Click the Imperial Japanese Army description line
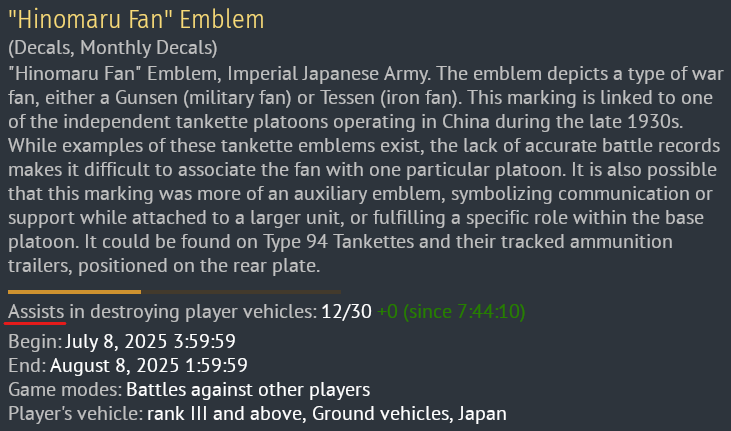The image size is (731, 431). pyautogui.click(x=366, y=74)
